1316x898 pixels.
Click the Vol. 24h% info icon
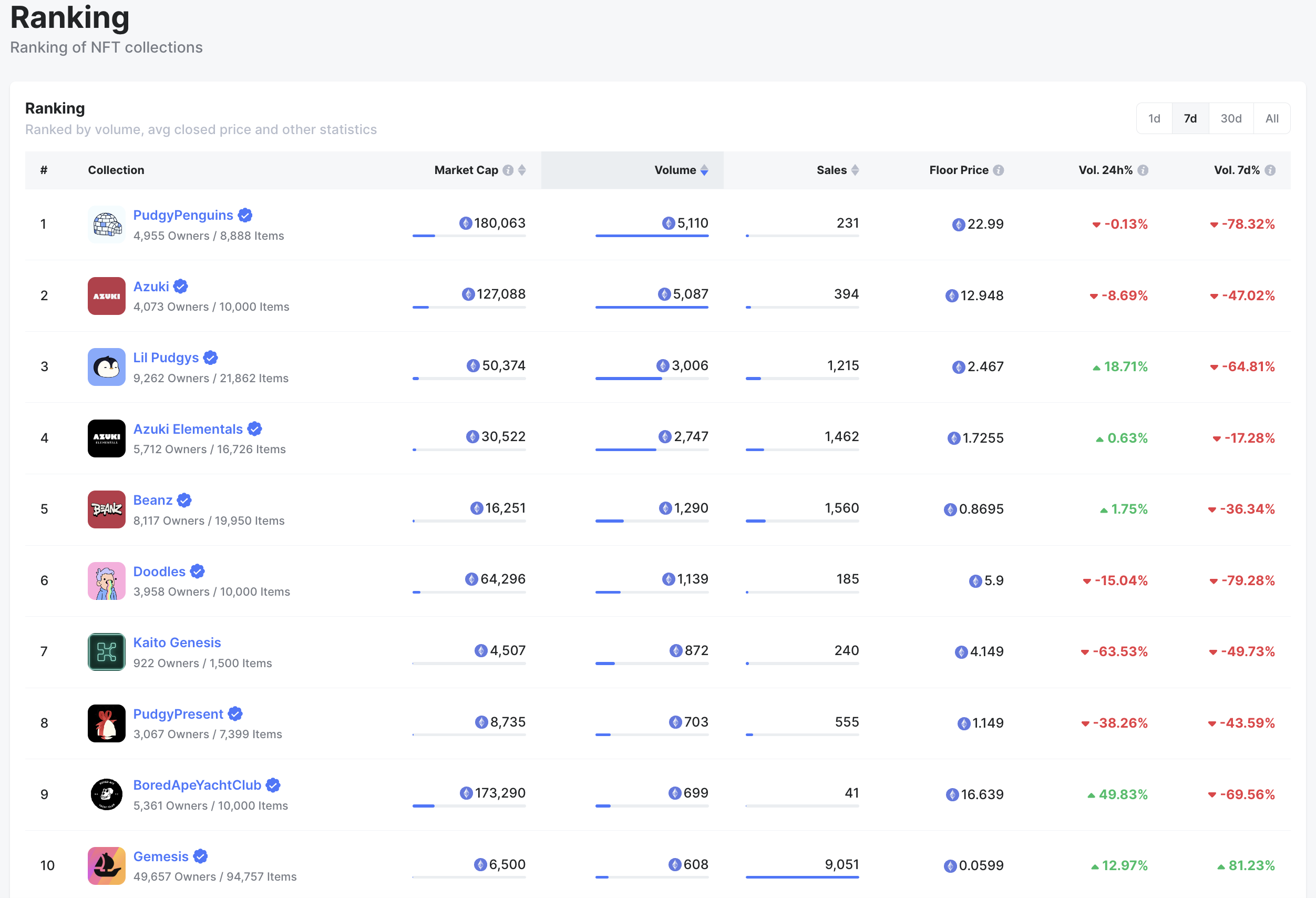1143,170
